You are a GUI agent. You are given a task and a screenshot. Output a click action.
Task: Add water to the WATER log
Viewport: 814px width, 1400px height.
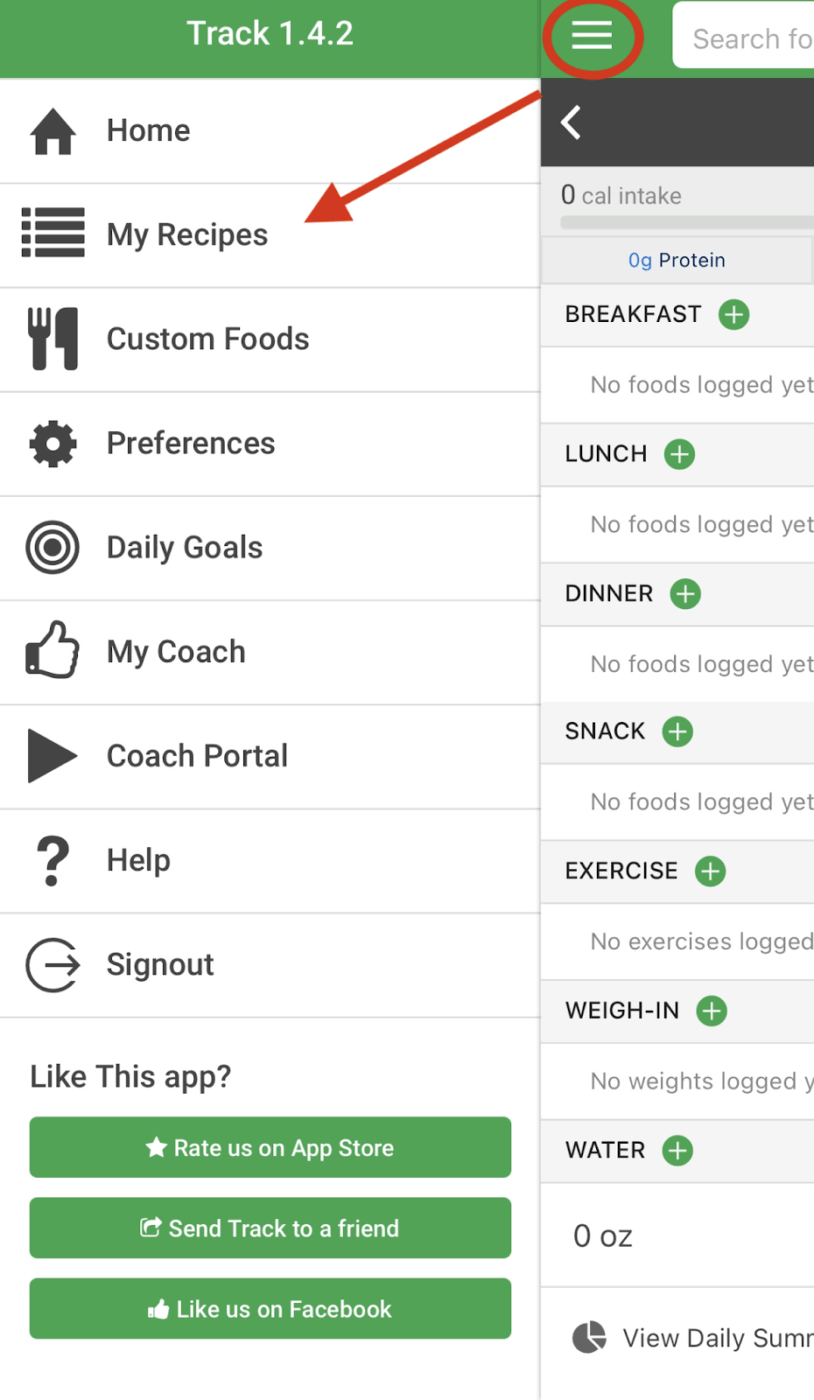point(677,1151)
